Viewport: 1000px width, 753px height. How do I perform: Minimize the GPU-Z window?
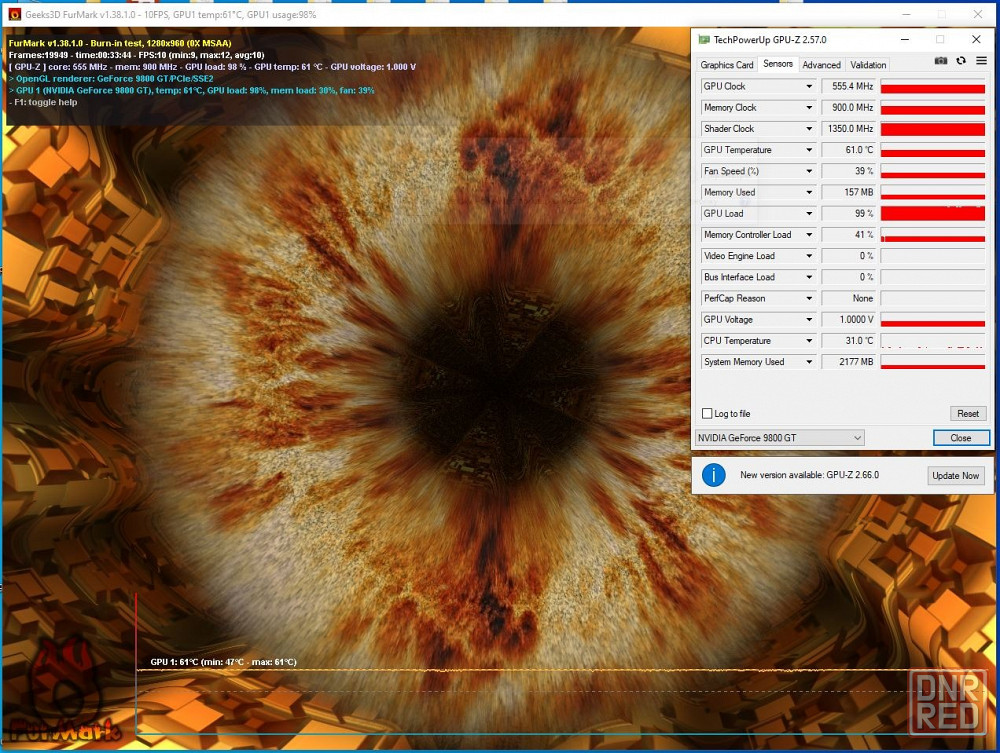pyautogui.click(x=904, y=40)
